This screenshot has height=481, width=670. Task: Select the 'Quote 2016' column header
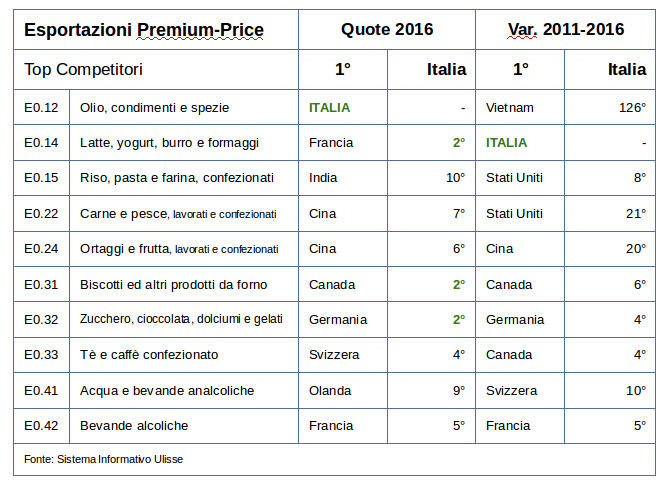point(387,29)
